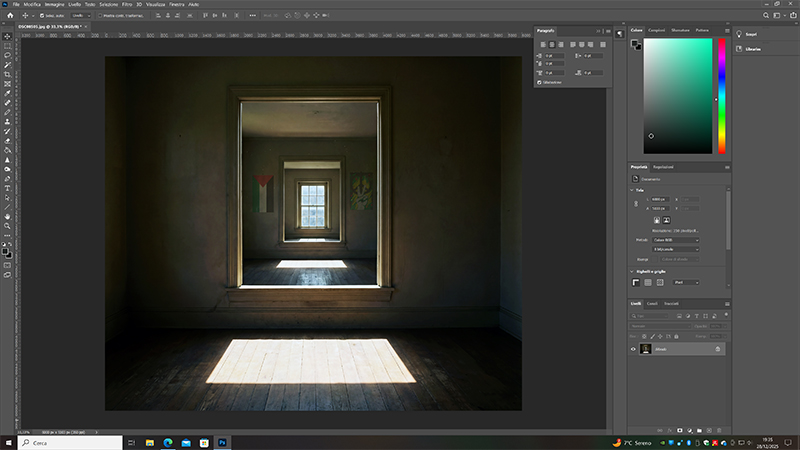The height and width of the screenshot is (450, 800).
Task: Select the Eyedropper tool
Action: (x=7, y=93)
